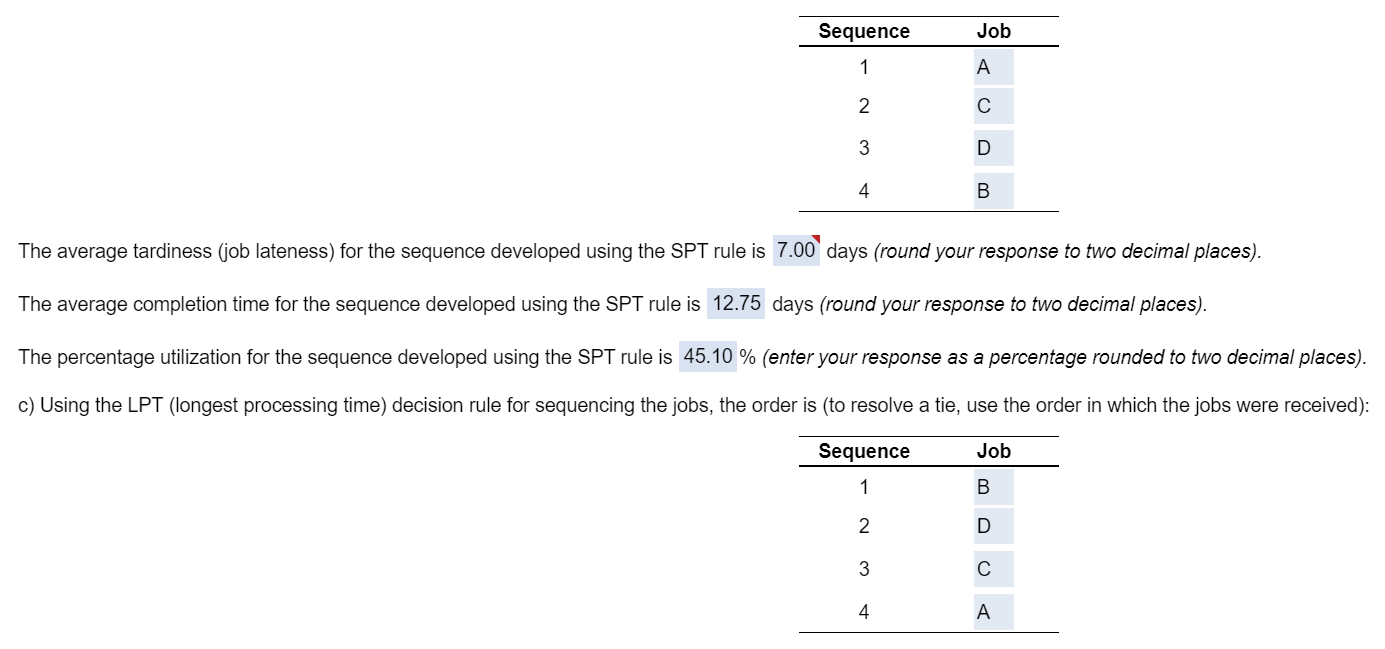Focus the percentage utilization field showing 45.10
Viewport: 1385px width, 649px height.
click(707, 357)
